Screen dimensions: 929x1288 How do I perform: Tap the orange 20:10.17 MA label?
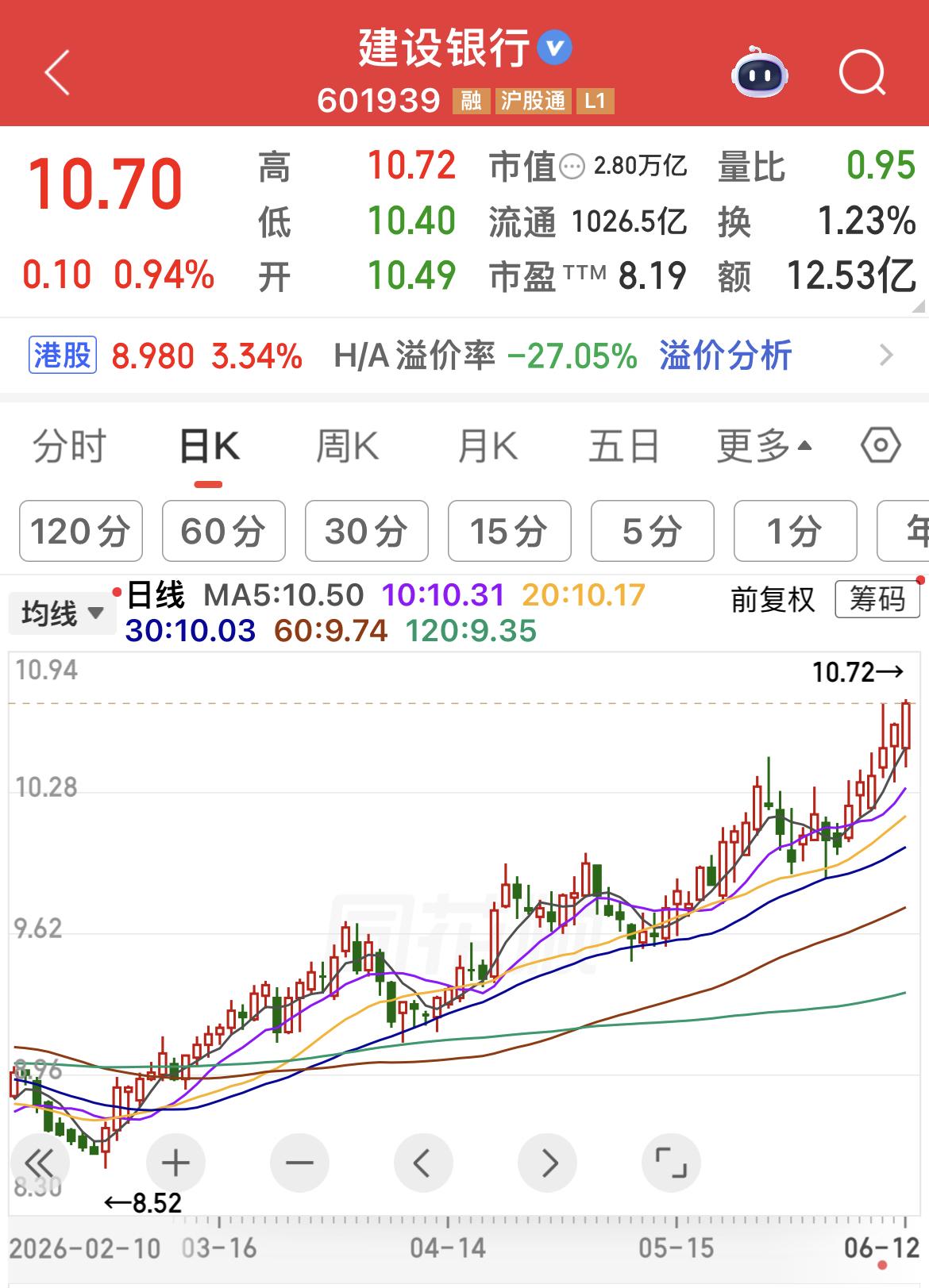tap(584, 594)
